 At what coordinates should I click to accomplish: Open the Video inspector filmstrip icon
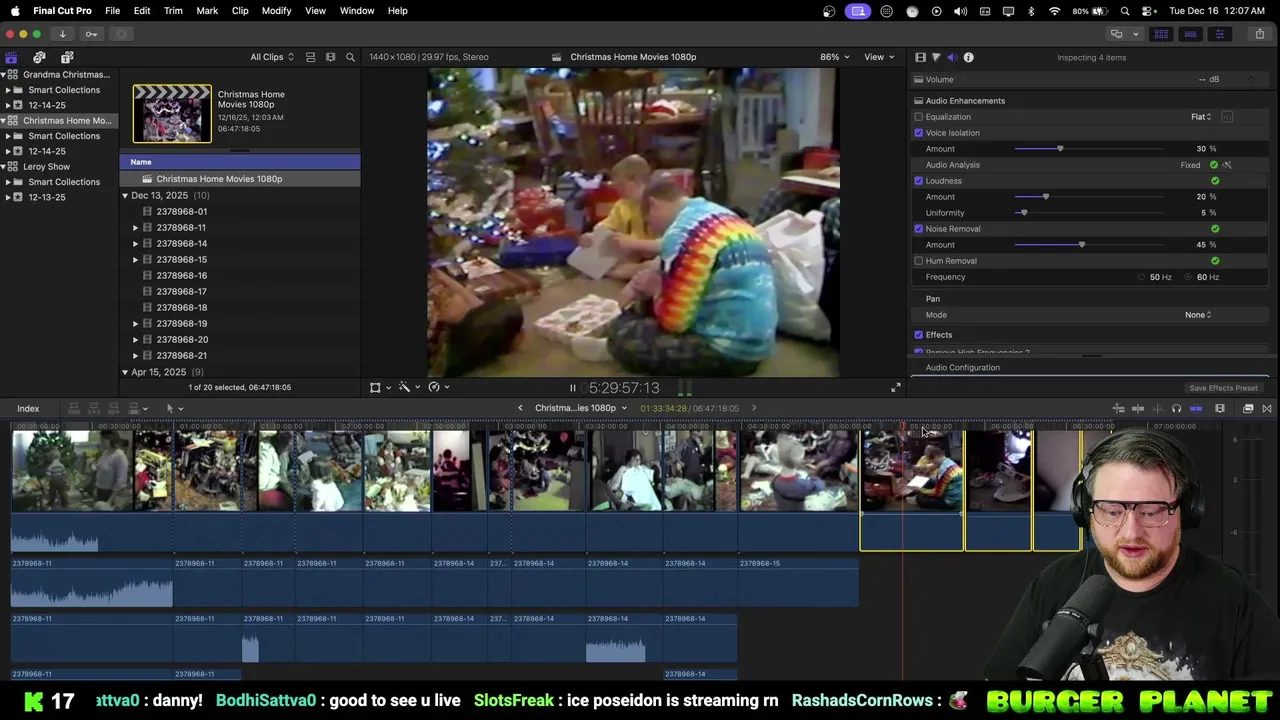click(x=921, y=57)
